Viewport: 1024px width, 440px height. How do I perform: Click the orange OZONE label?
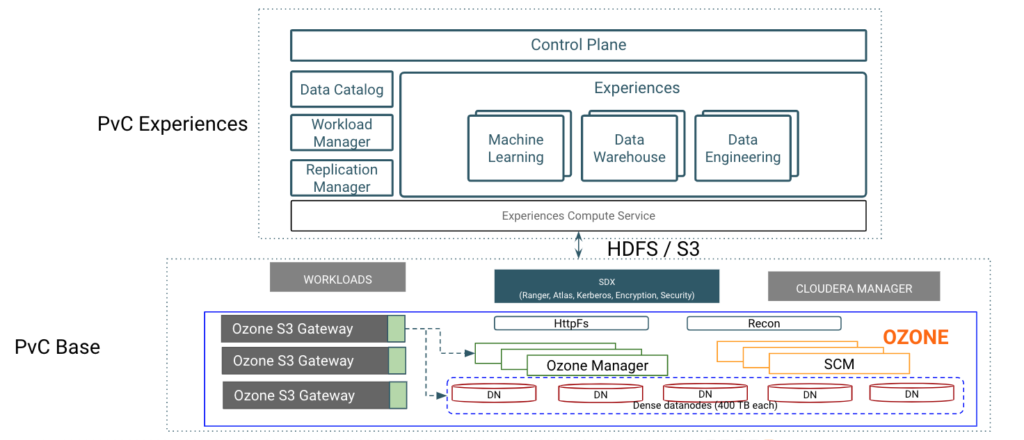click(x=914, y=338)
